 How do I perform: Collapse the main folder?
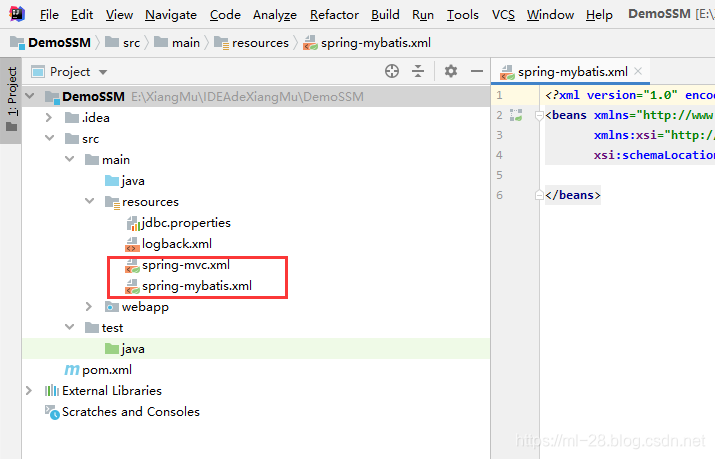(70, 159)
